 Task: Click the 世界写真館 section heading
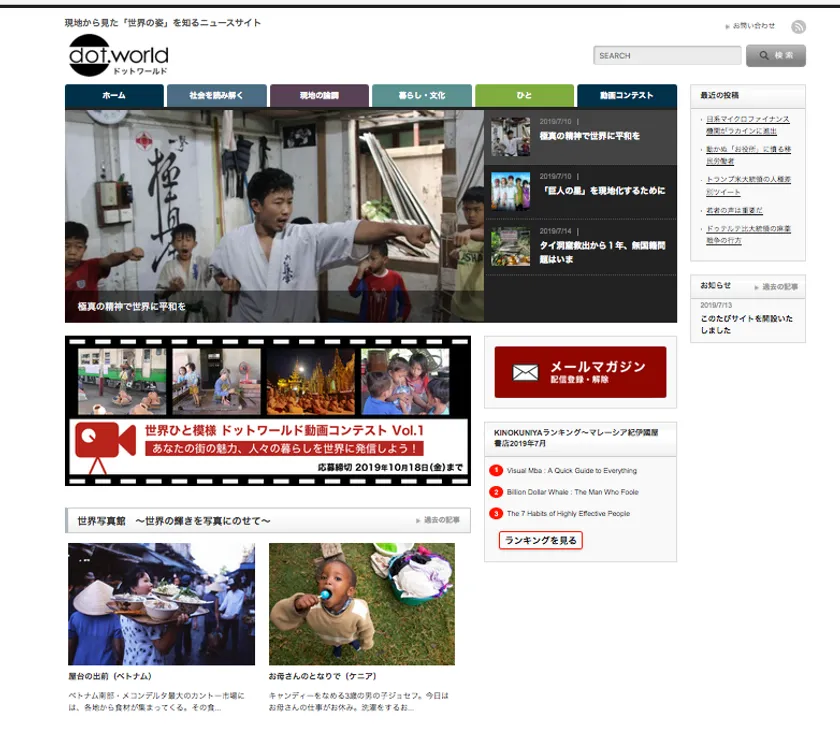click(174, 521)
